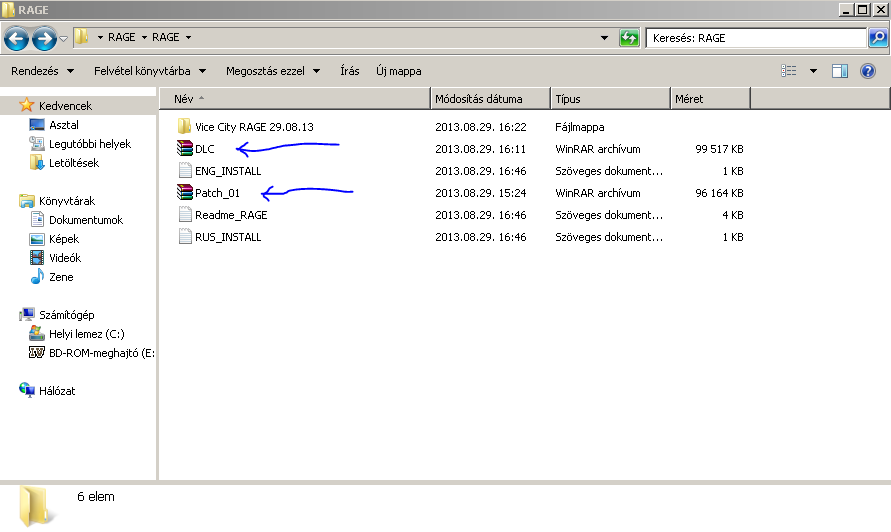Viewport: 891px width, 532px height.
Task: Open Asztal in the favorites list
Action: coord(64,125)
